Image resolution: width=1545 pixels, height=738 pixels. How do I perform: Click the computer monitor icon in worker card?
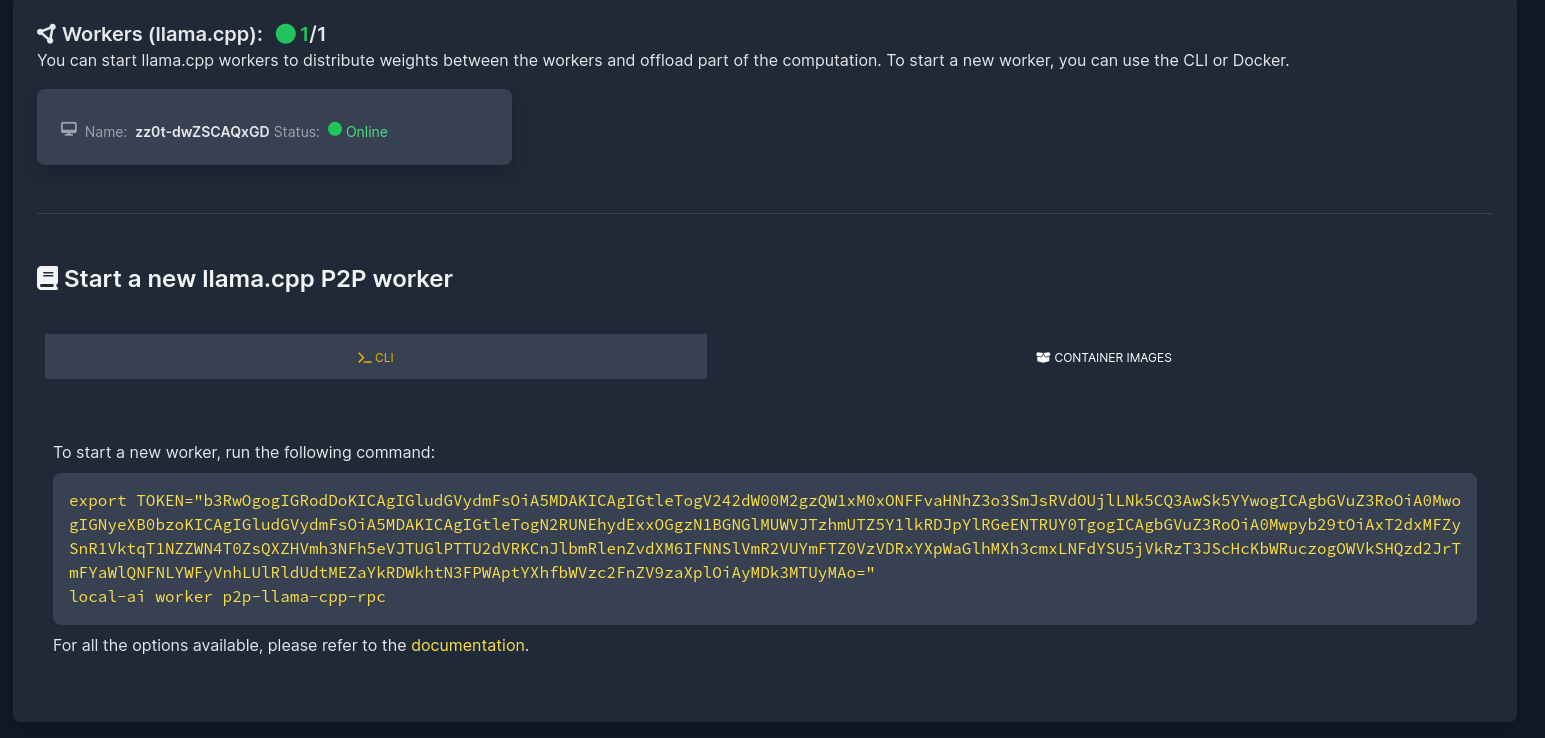69,129
